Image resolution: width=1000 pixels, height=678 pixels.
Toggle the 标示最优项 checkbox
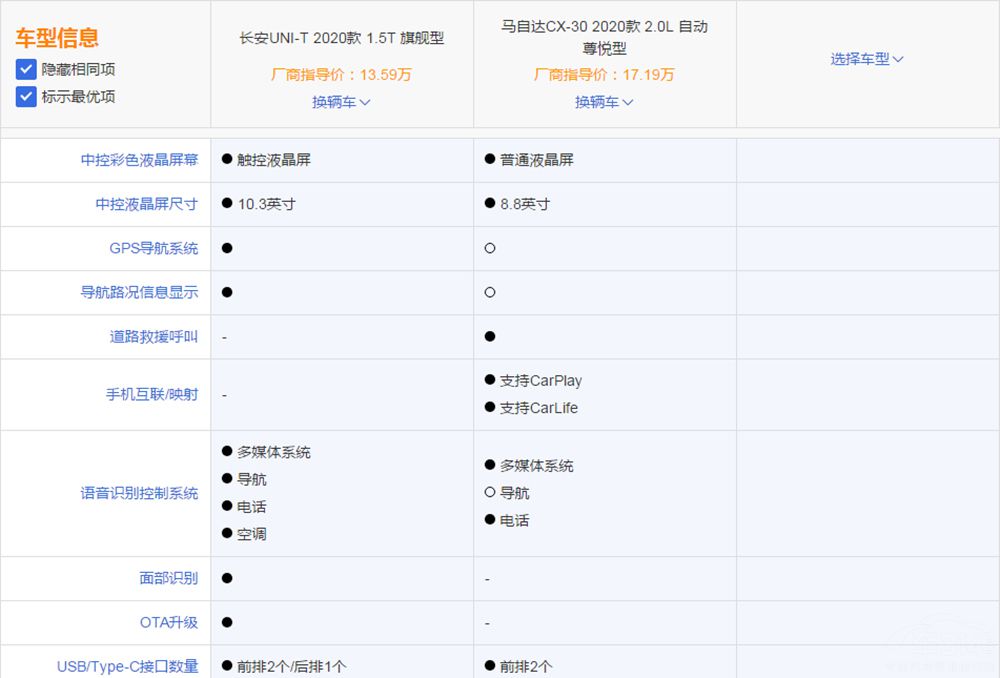coord(26,97)
